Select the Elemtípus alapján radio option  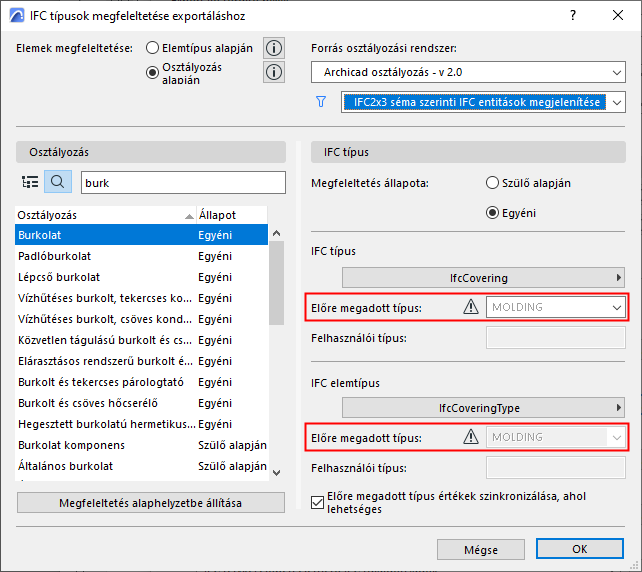pos(153,48)
